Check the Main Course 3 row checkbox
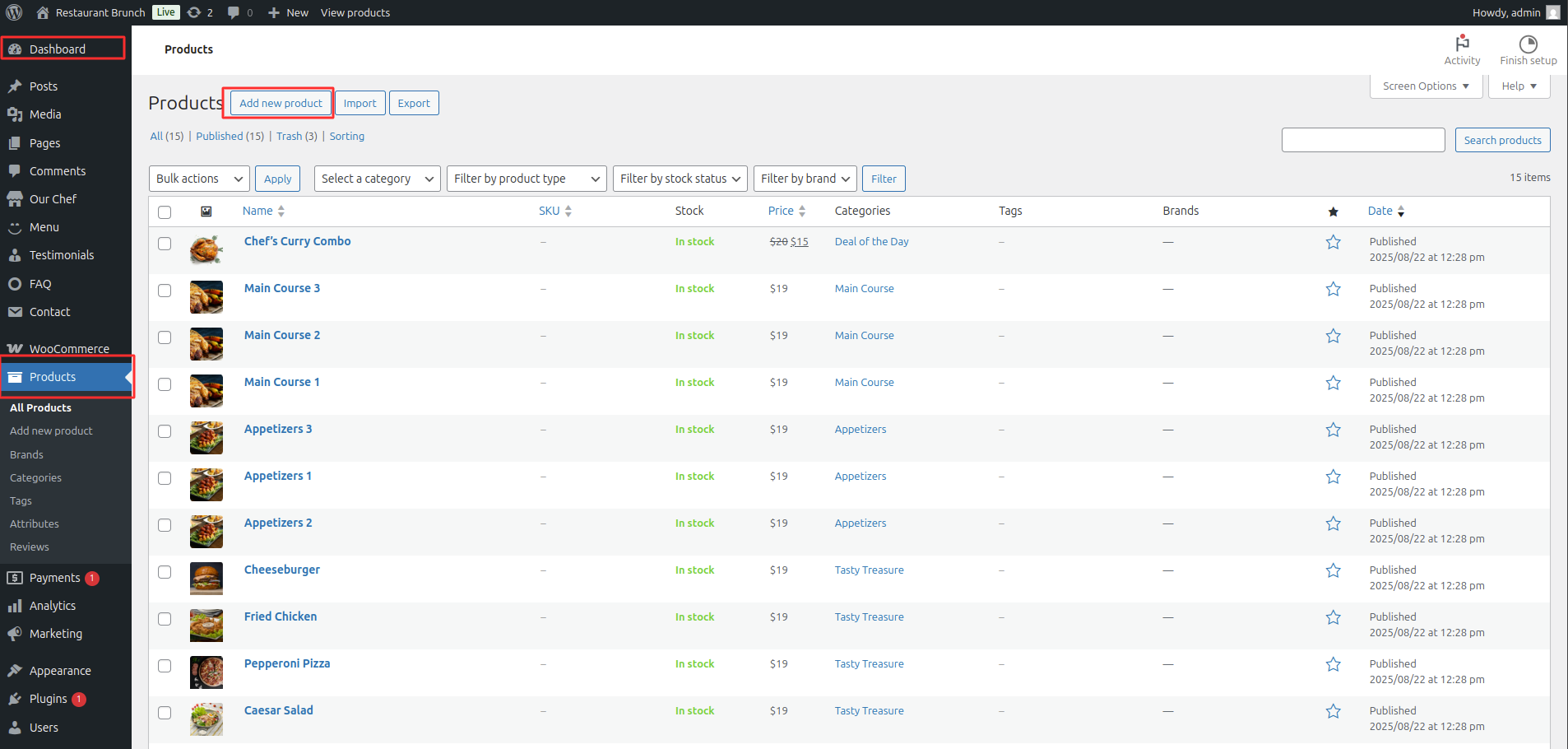The image size is (1568, 749). click(165, 291)
